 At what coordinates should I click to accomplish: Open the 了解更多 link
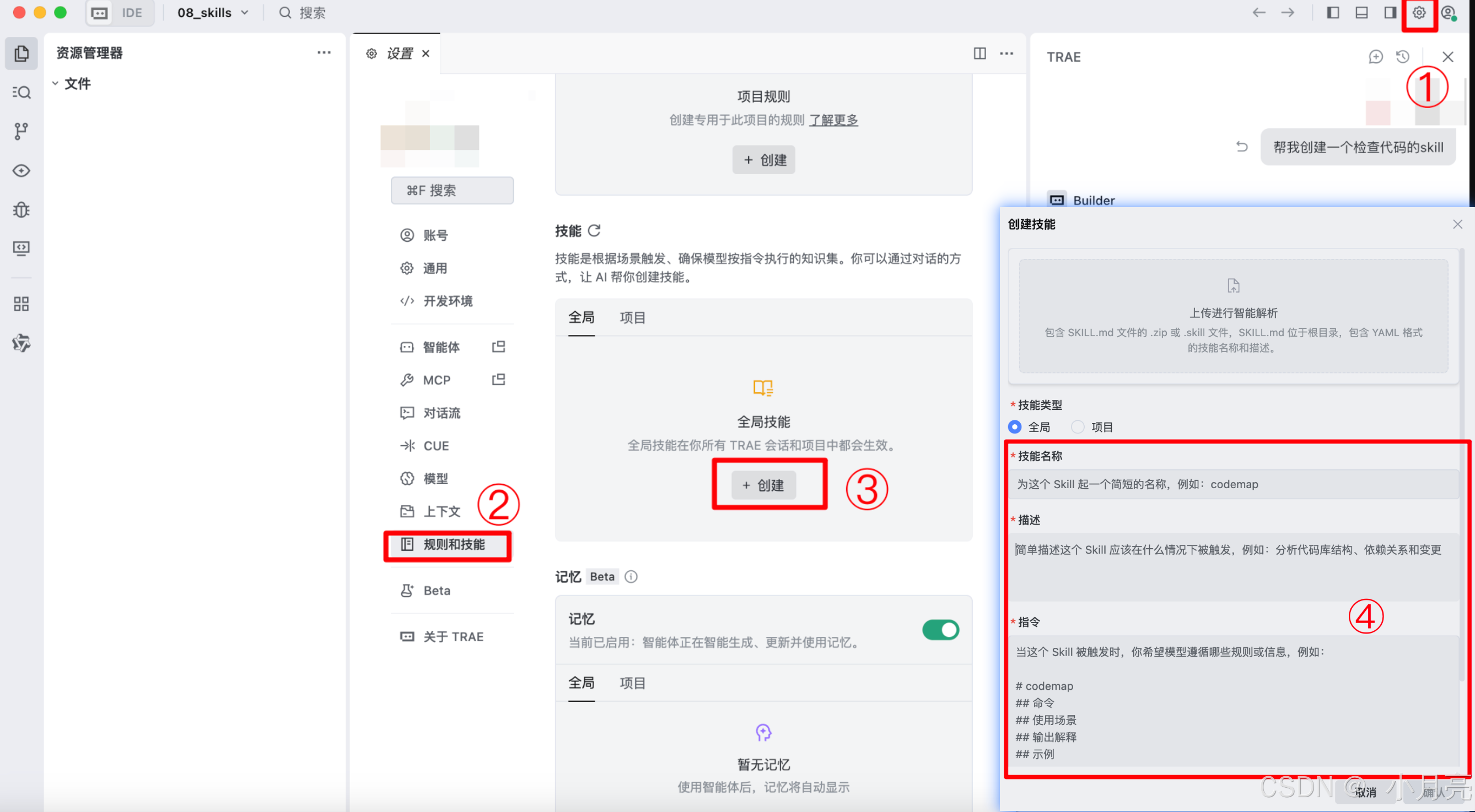click(x=833, y=120)
